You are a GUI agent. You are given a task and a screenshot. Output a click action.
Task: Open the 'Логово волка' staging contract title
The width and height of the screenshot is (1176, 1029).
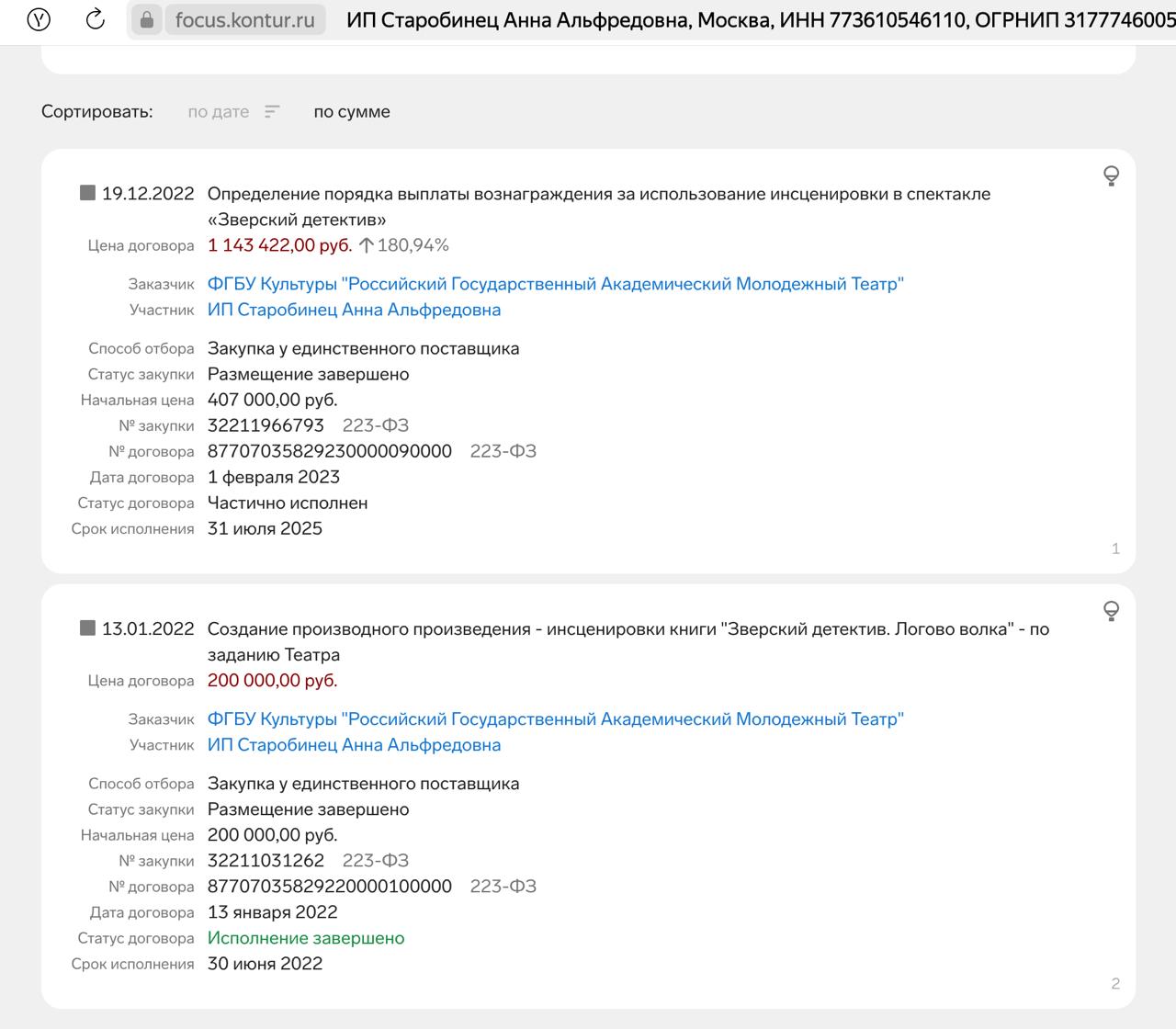tap(628, 629)
